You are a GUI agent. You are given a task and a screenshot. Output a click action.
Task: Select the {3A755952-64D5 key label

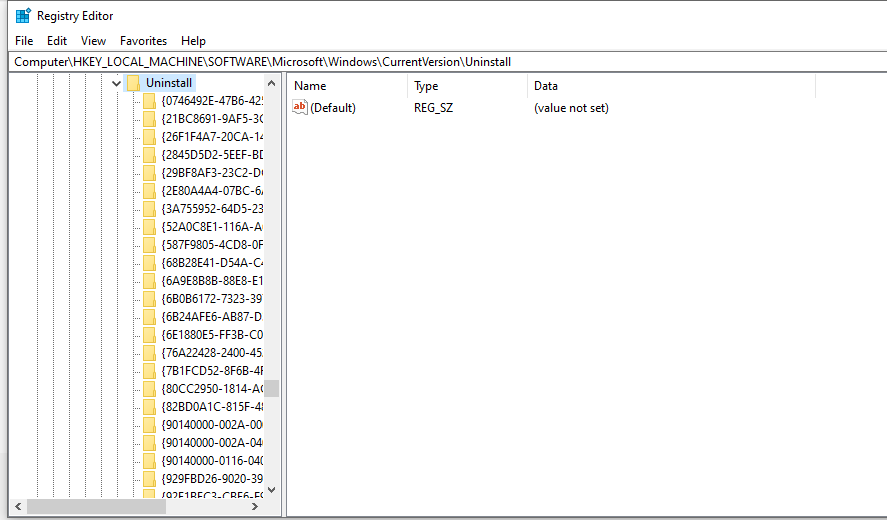pyautogui.click(x=212, y=209)
